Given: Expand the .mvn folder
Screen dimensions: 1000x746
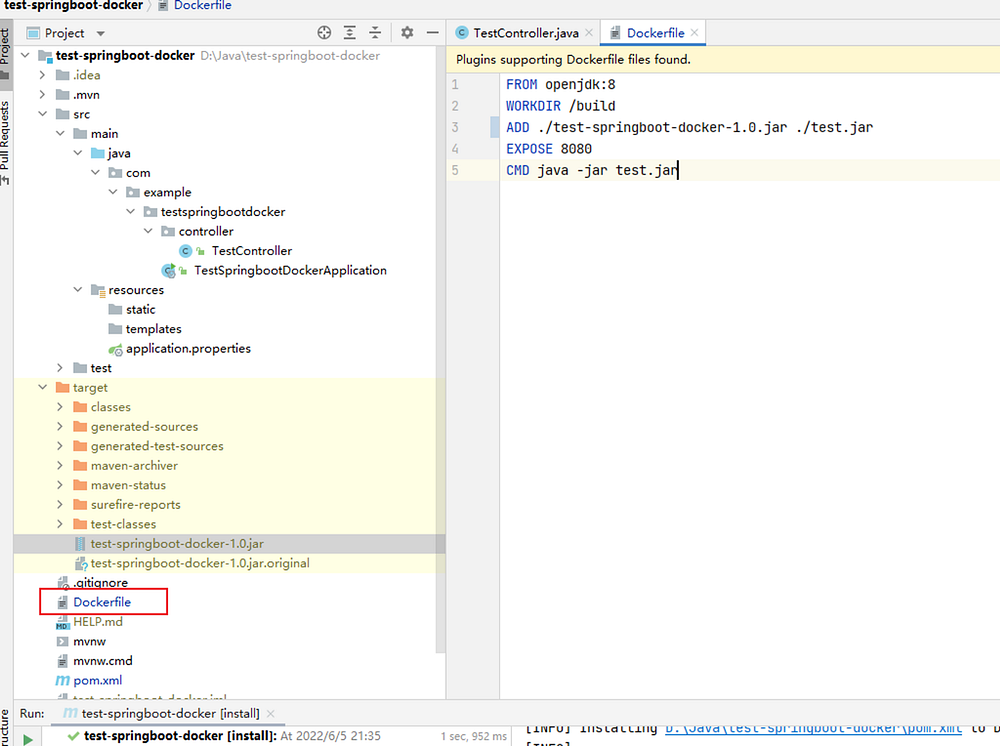Looking at the screenshot, I should tap(42, 94).
